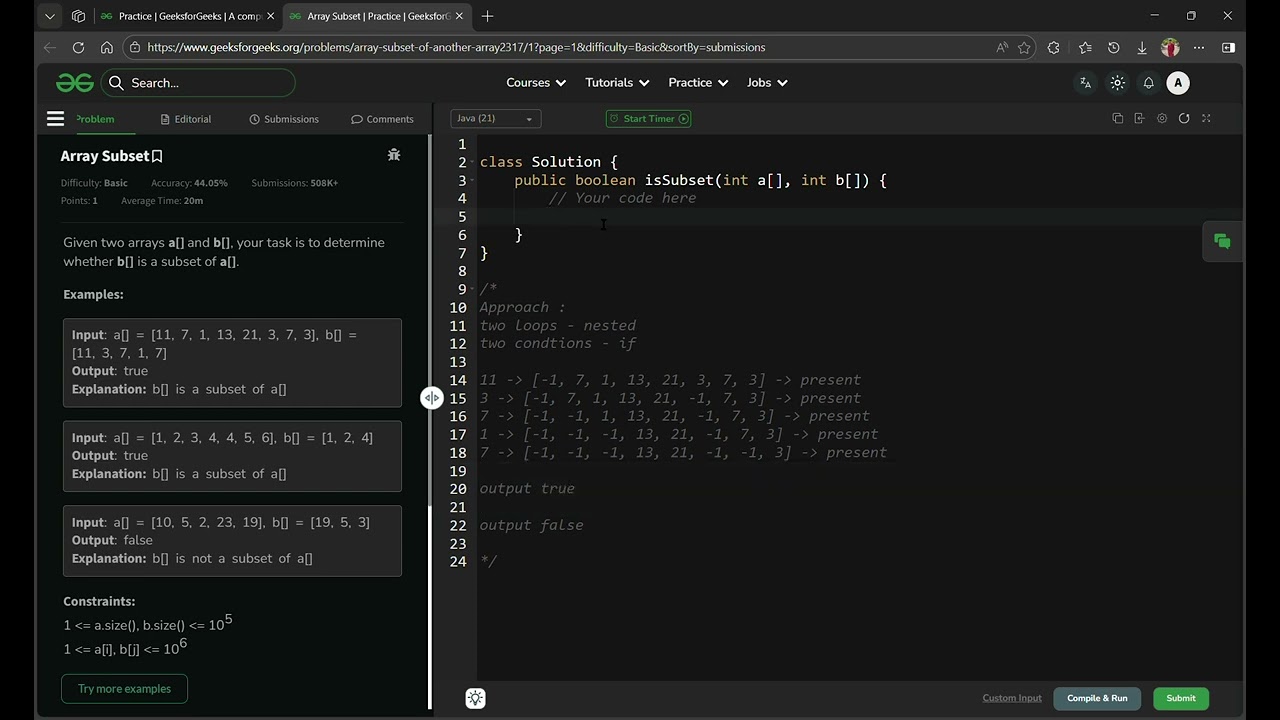Open browser settings and more menu
The image size is (1280, 720).
click(x=1199, y=47)
